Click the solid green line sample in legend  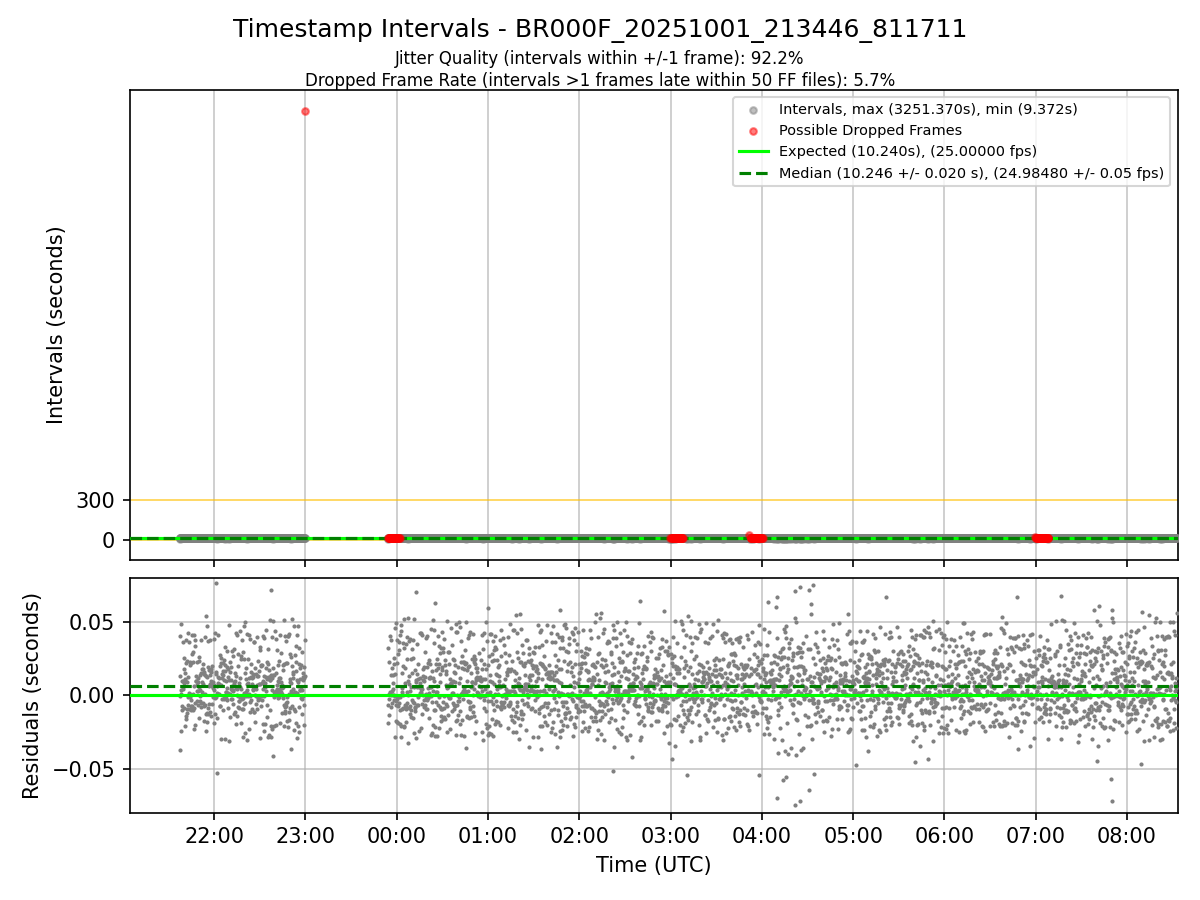(753, 152)
